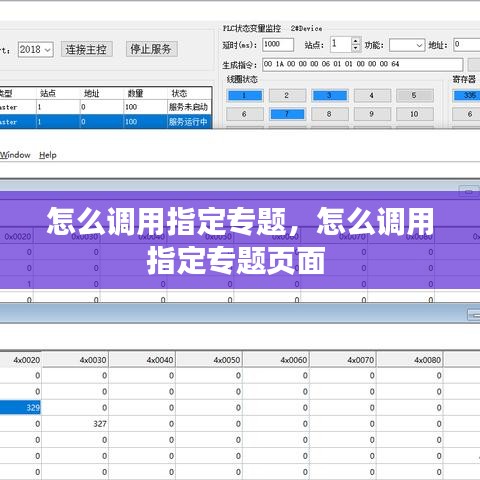Toggle coil status button 1

(x=245, y=96)
